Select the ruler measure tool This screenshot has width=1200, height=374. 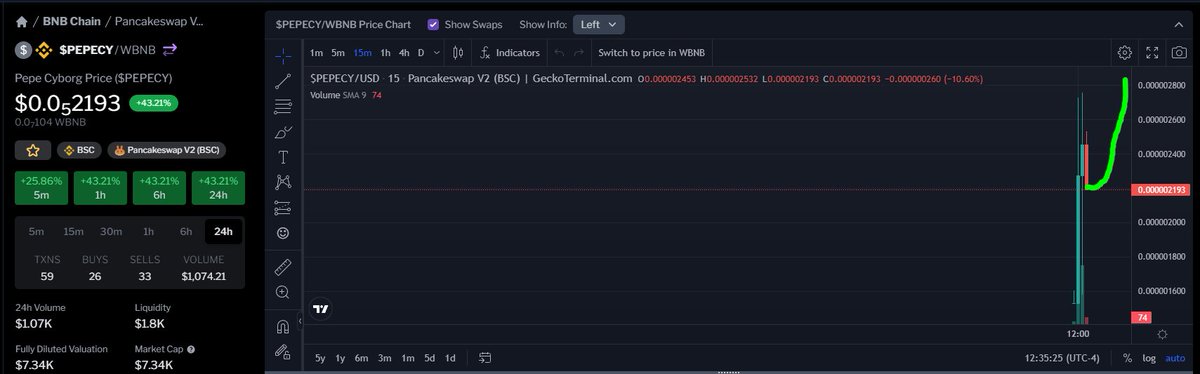[x=283, y=267]
